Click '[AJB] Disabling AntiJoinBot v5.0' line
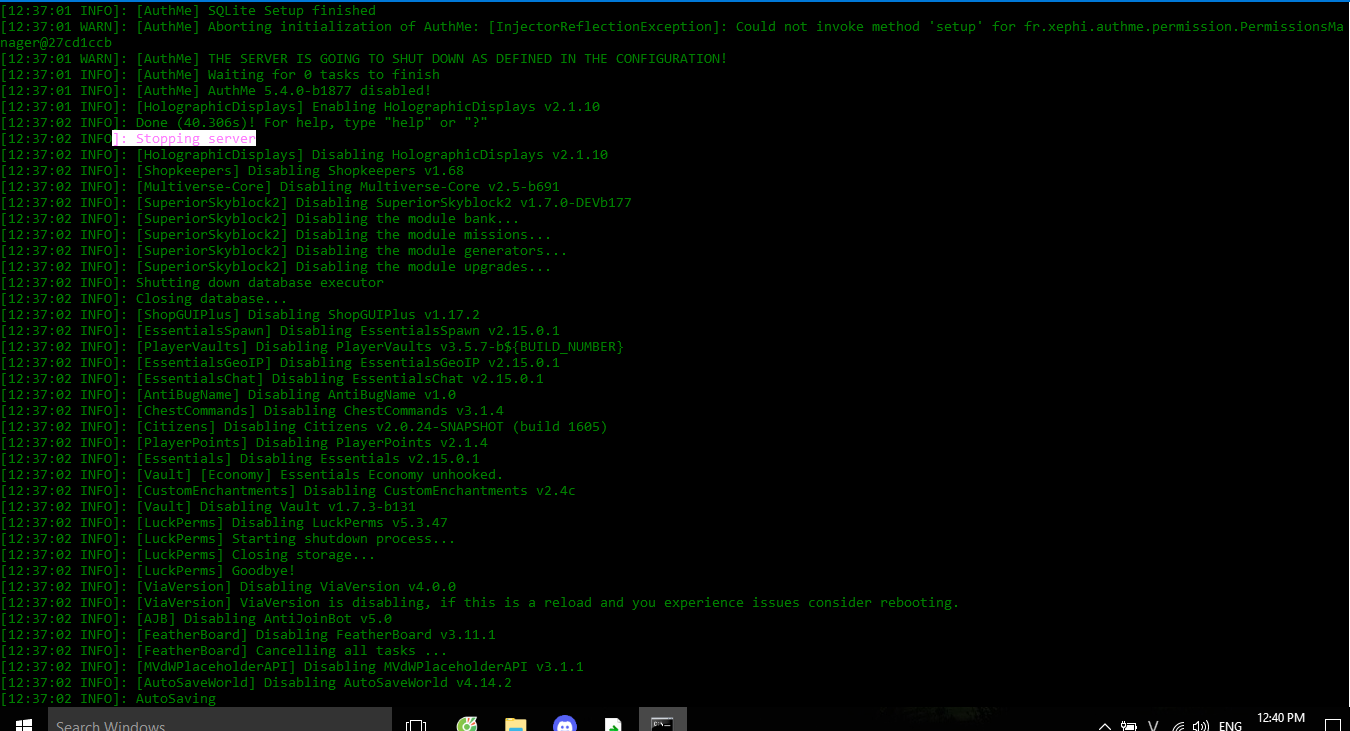The height and width of the screenshot is (731, 1350). pos(195,619)
